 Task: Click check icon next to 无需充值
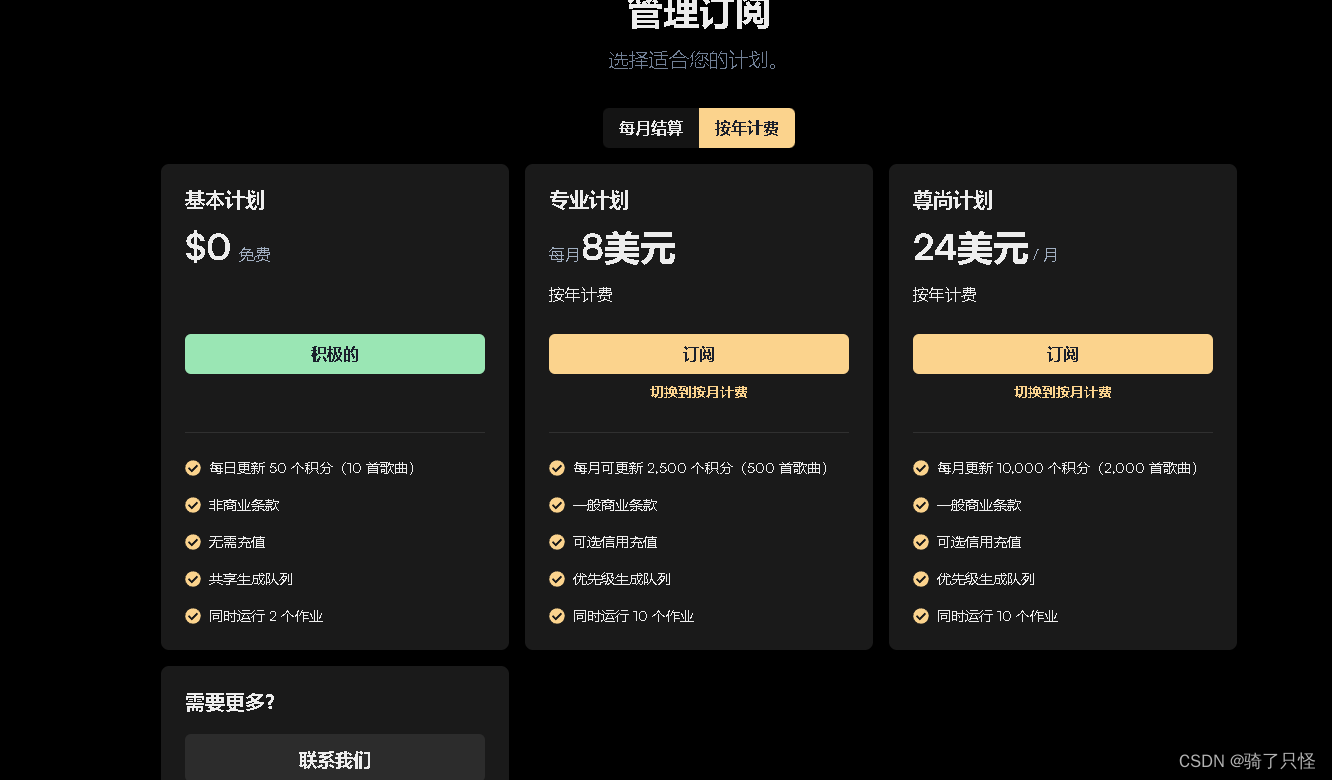(193, 542)
